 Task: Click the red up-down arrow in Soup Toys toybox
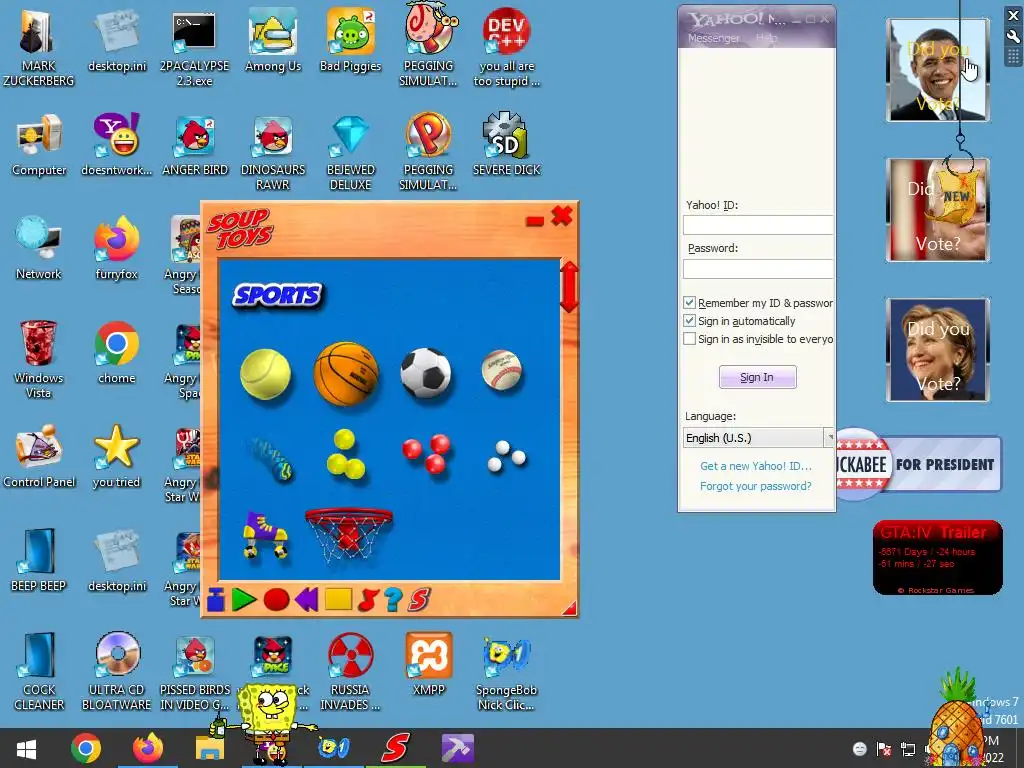[569, 287]
